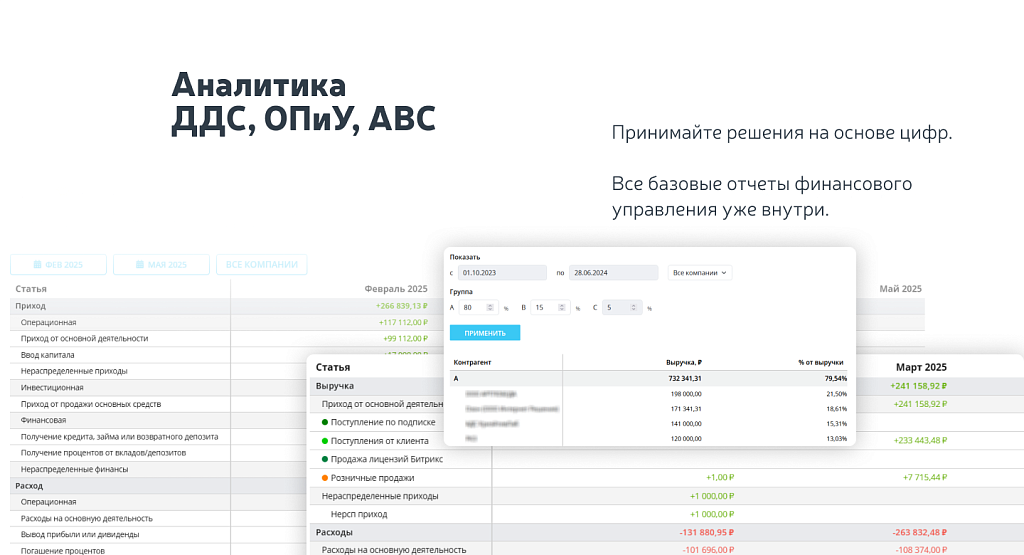Click spinner arrows in group B field
This screenshot has height=555, width=1024.
point(561,308)
